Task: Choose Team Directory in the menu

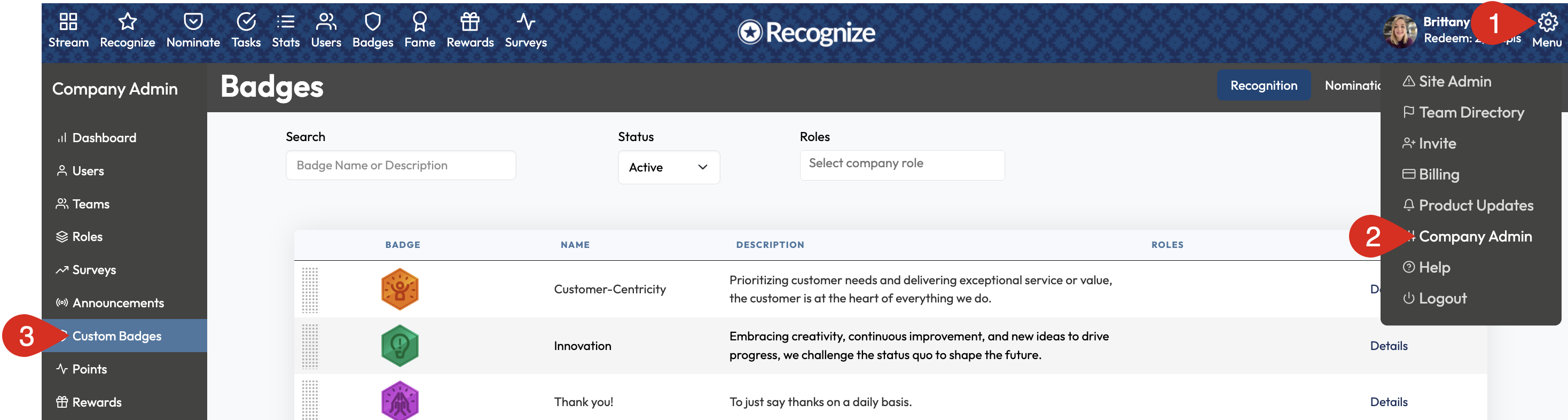Action: point(1471,113)
